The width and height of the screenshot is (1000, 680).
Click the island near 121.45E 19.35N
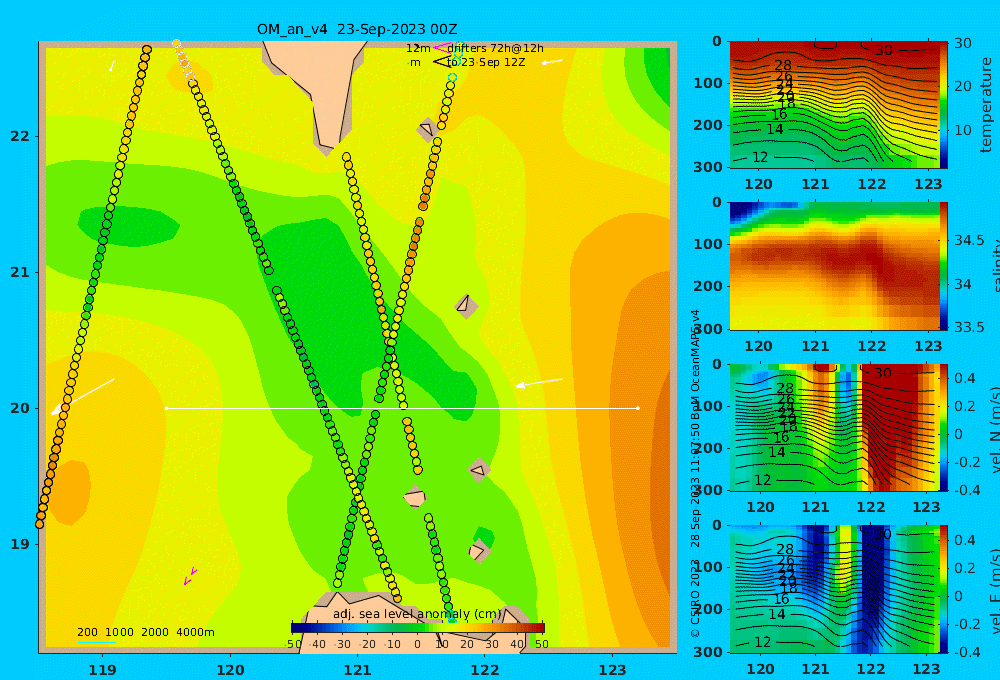[x=415, y=497]
